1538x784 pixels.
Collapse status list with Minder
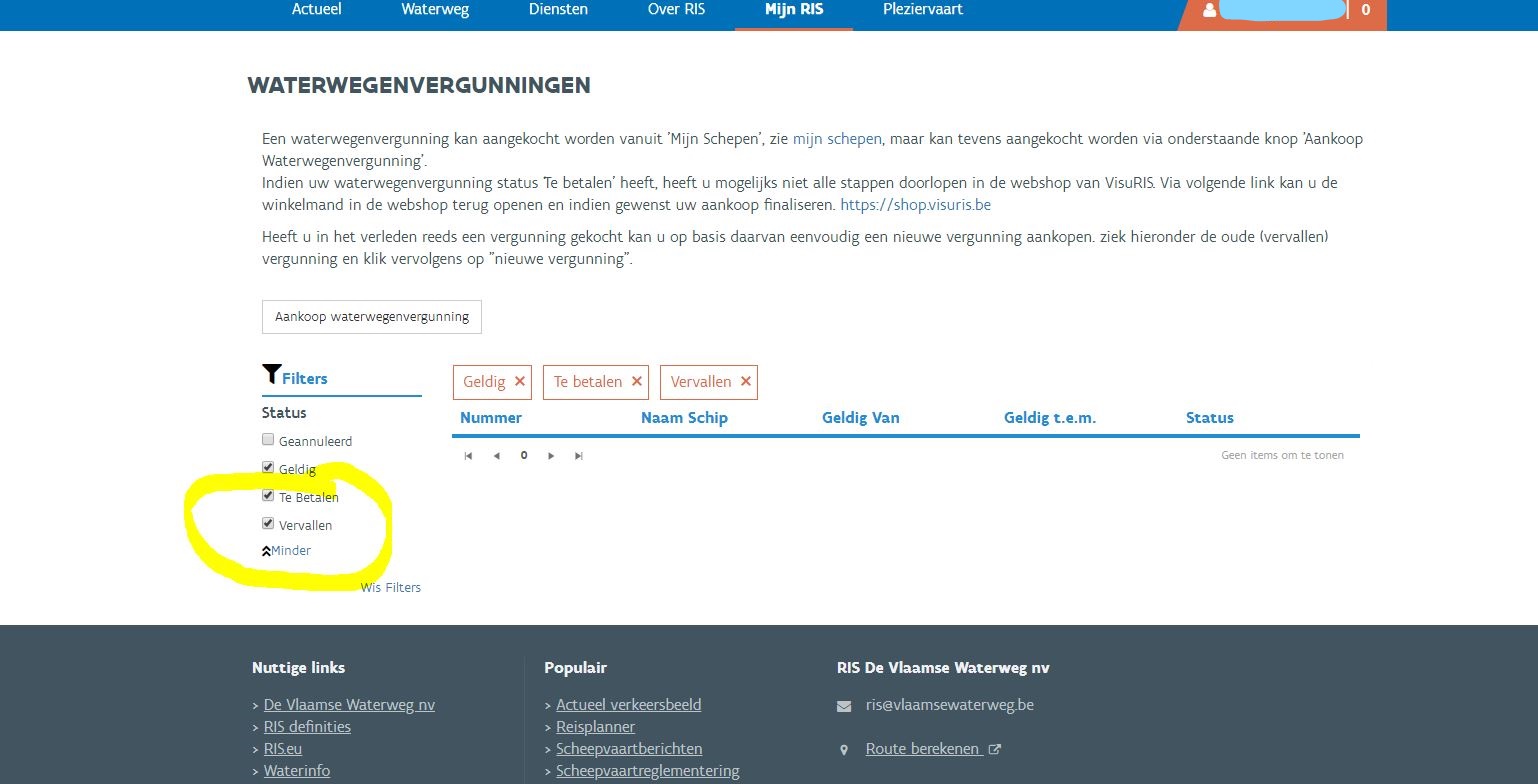[x=290, y=551]
